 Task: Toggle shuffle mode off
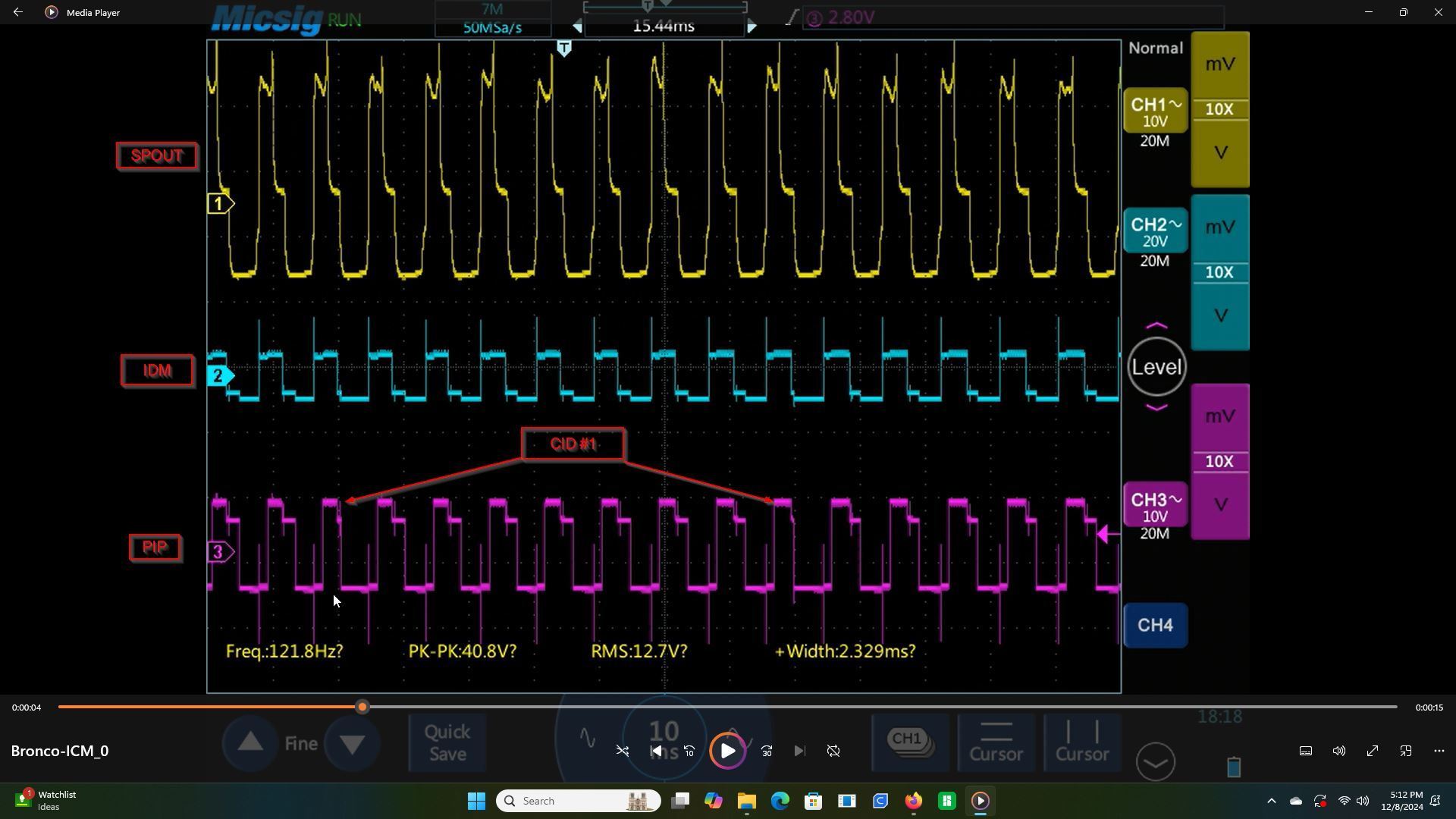623,751
